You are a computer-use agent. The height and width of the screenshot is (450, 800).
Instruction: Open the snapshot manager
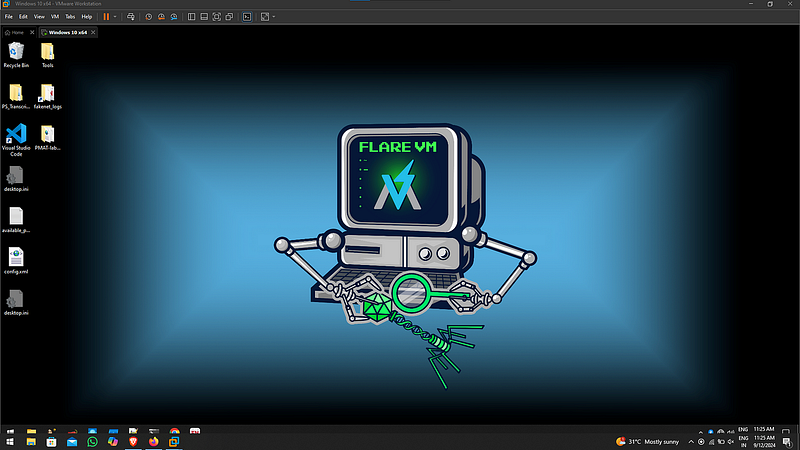pos(174,17)
